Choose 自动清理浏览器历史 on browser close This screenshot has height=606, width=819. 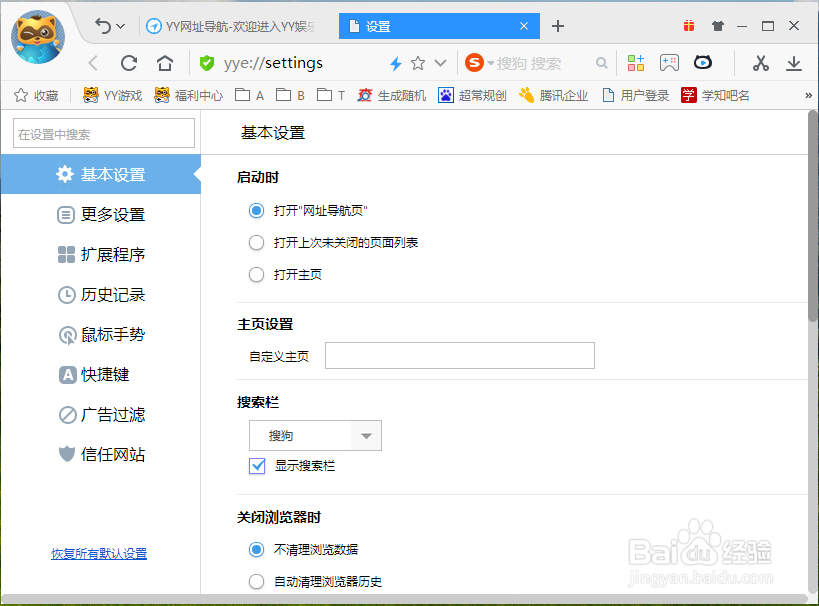(x=257, y=581)
